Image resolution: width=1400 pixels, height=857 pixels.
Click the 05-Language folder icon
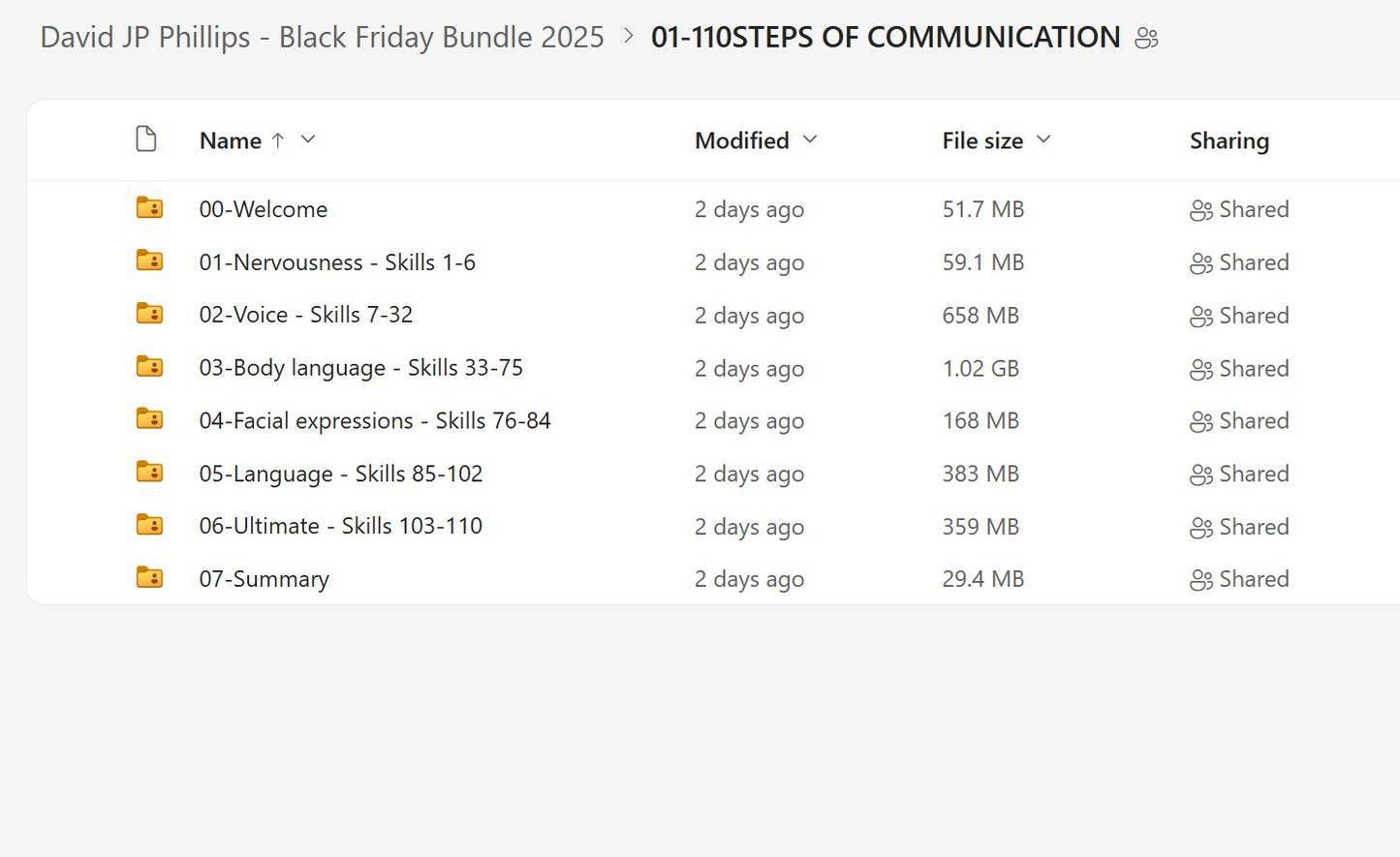point(149,473)
